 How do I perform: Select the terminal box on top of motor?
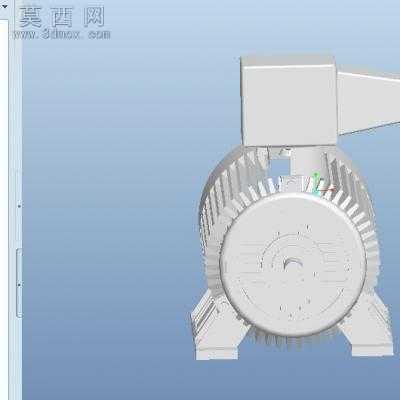click(x=289, y=101)
